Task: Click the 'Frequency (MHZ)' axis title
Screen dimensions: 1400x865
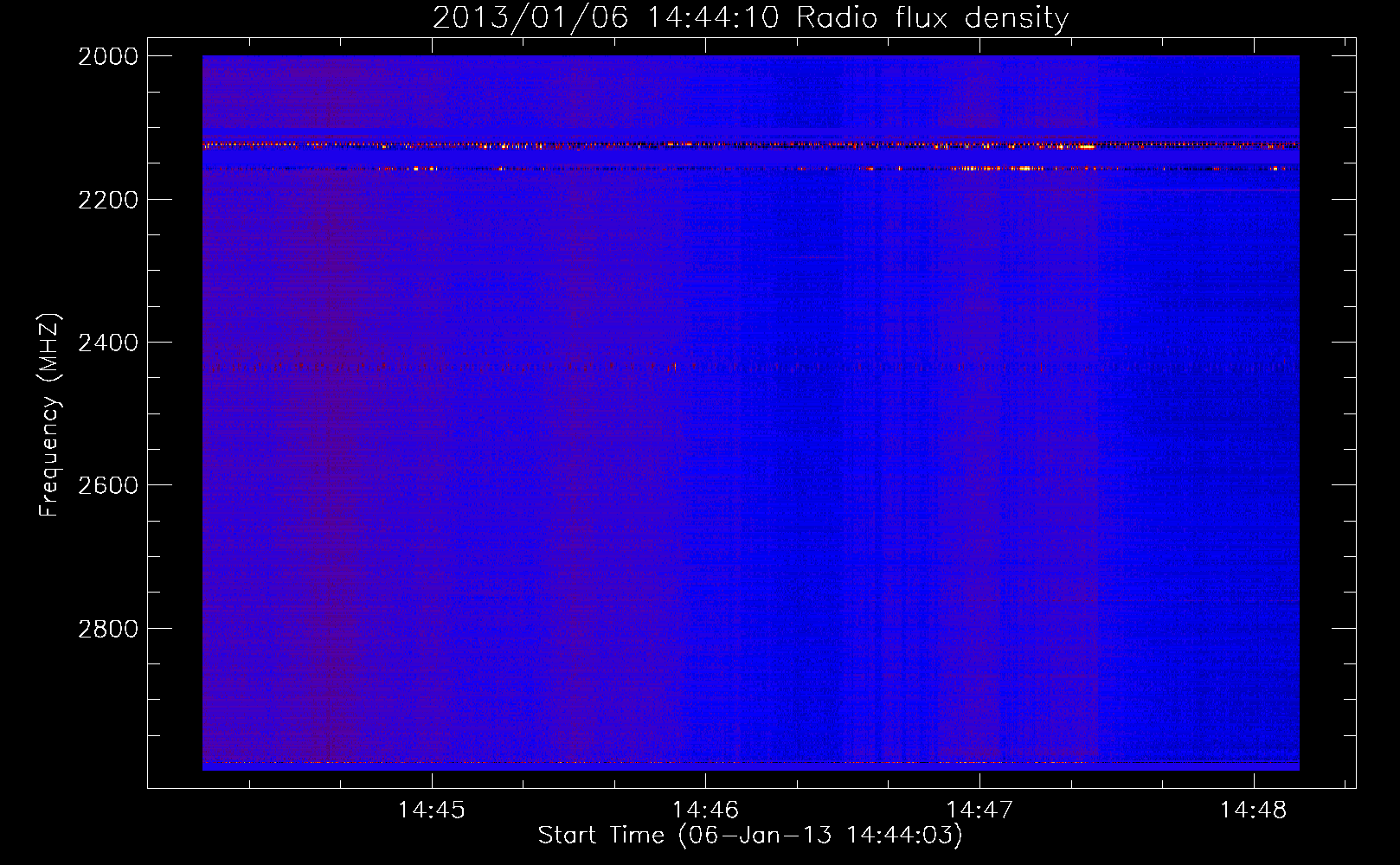Action: click(49, 415)
